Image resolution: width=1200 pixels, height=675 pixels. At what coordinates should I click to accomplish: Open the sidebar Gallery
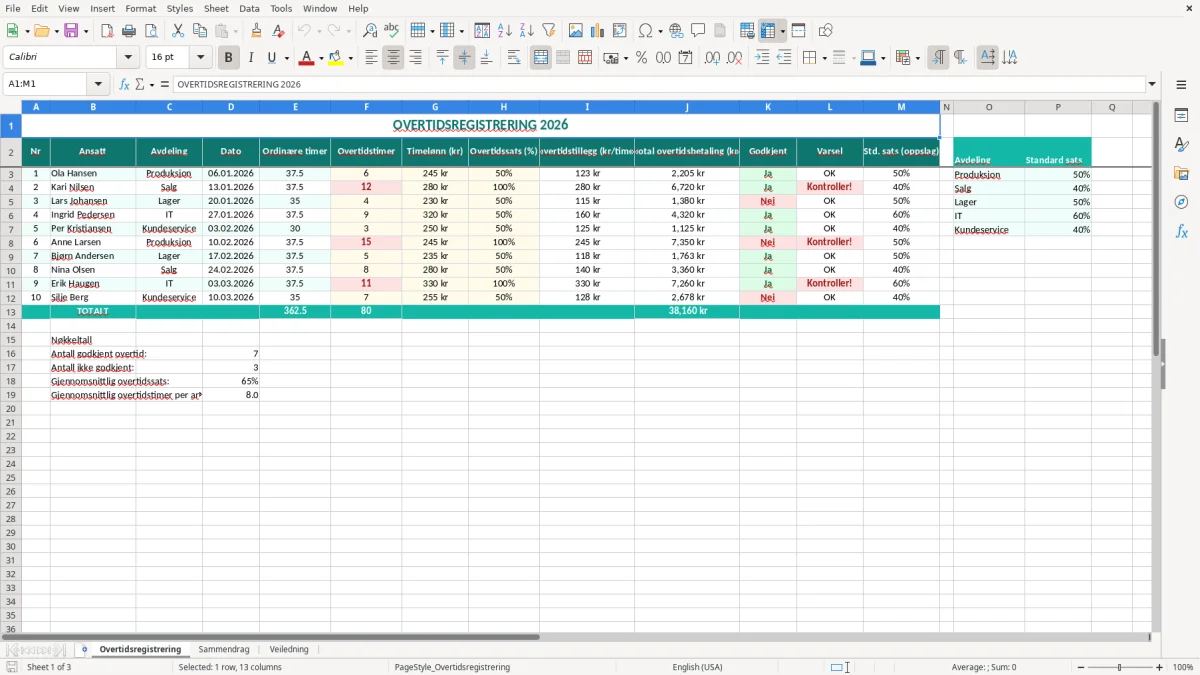pyautogui.click(x=1181, y=173)
